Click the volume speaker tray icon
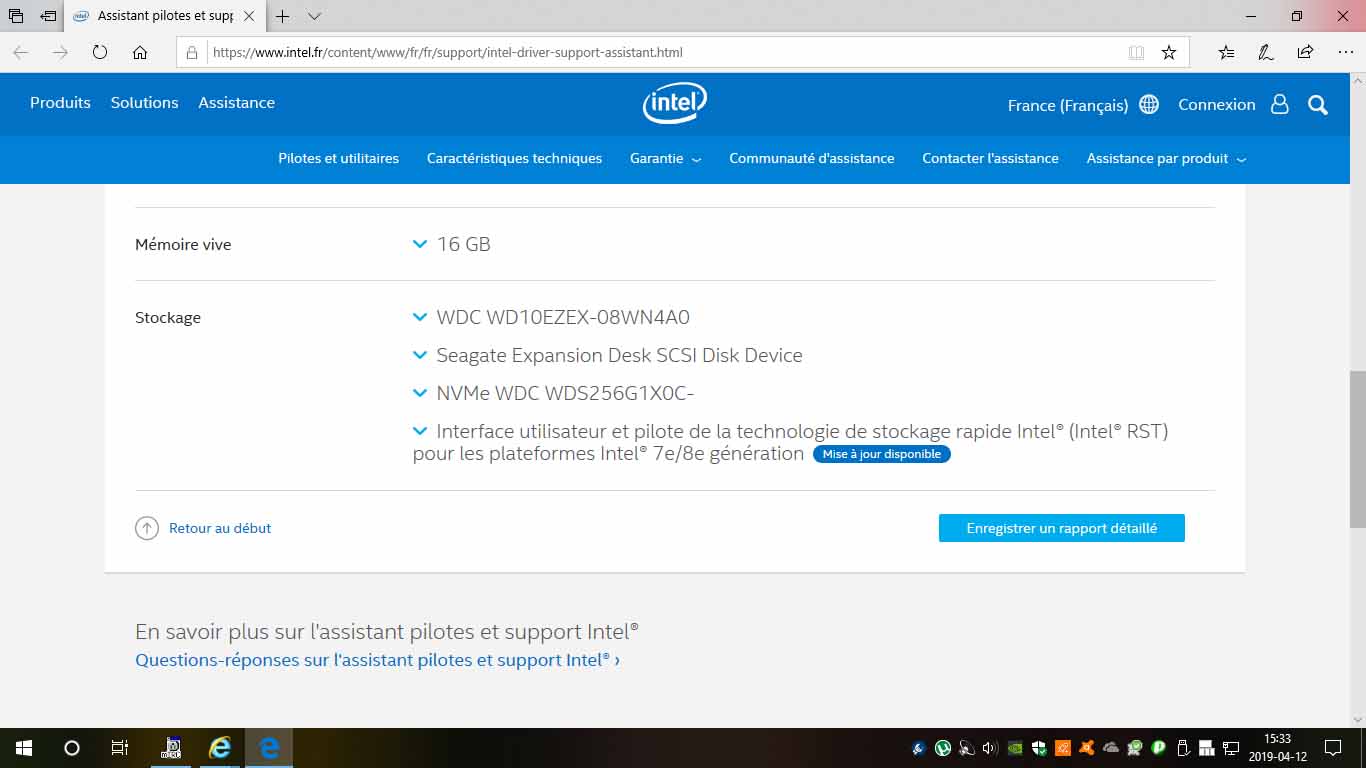The height and width of the screenshot is (768, 1366). [x=990, y=747]
